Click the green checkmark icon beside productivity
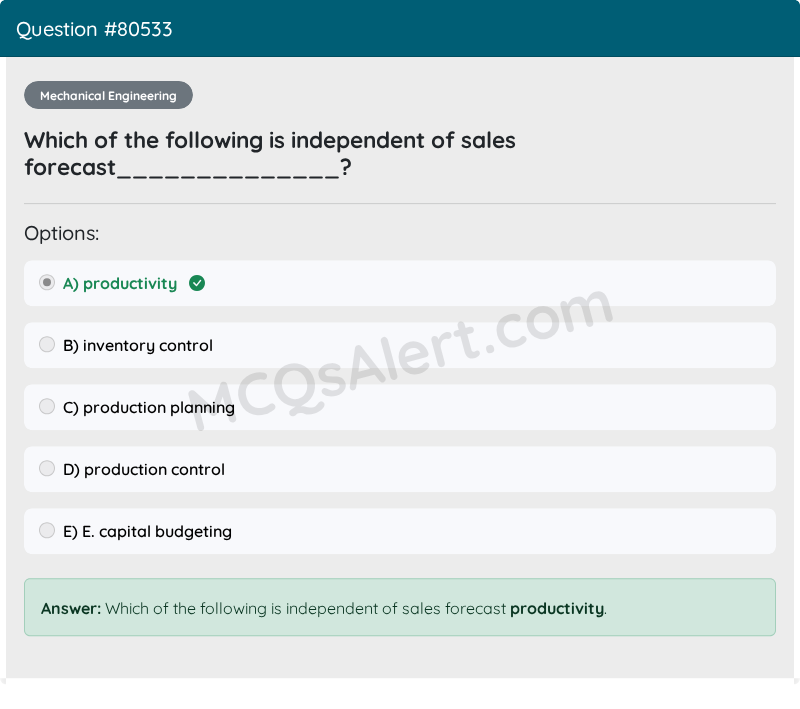 click(197, 283)
